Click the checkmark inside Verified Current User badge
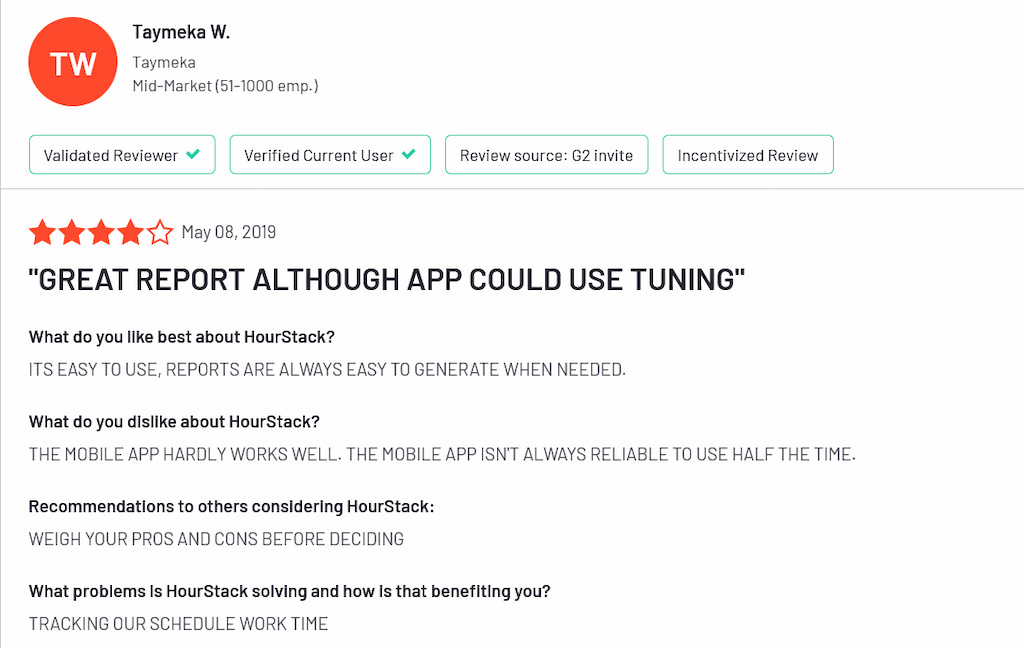 408,154
